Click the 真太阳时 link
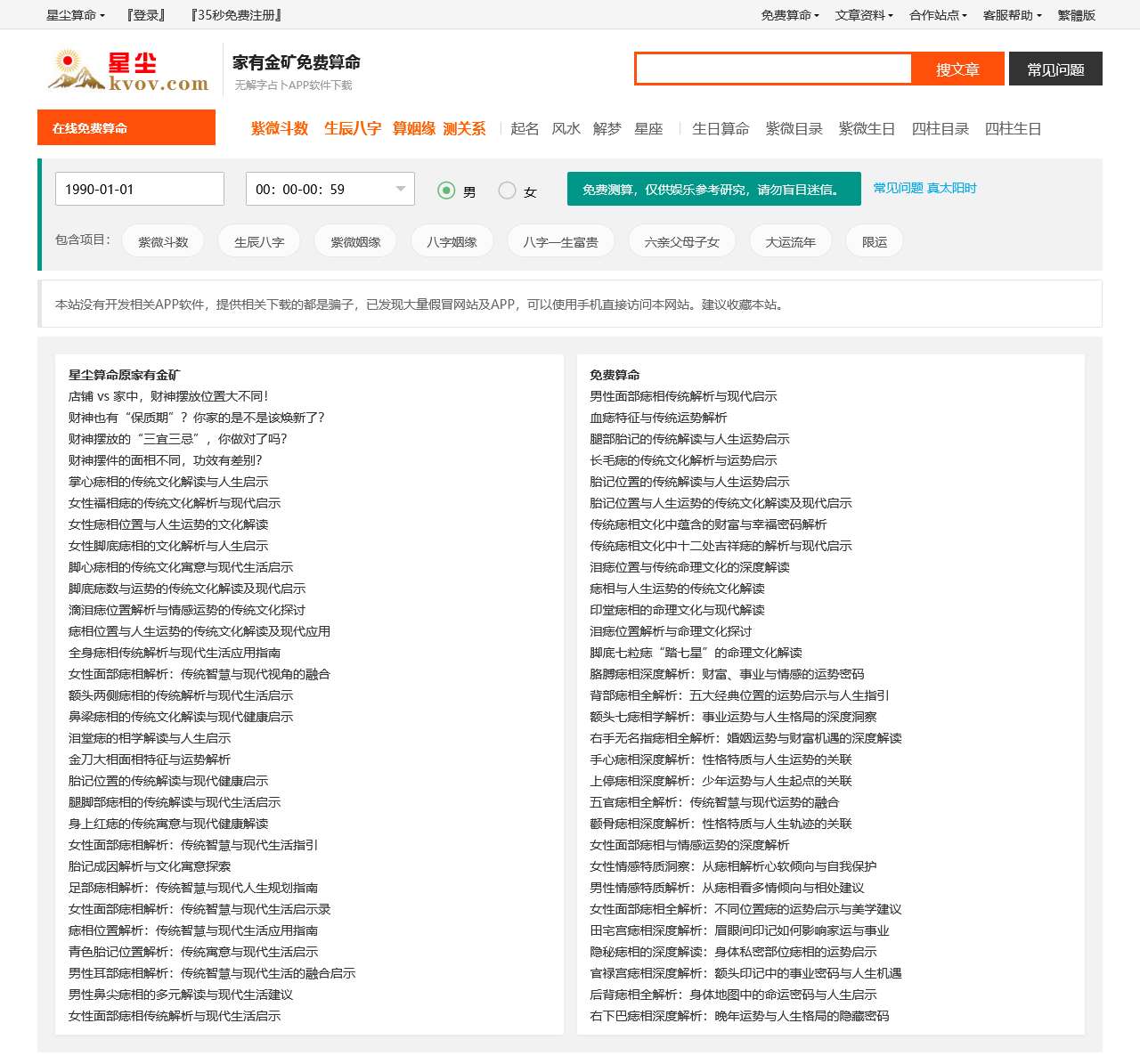The height and width of the screenshot is (1064, 1140). (952, 189)
